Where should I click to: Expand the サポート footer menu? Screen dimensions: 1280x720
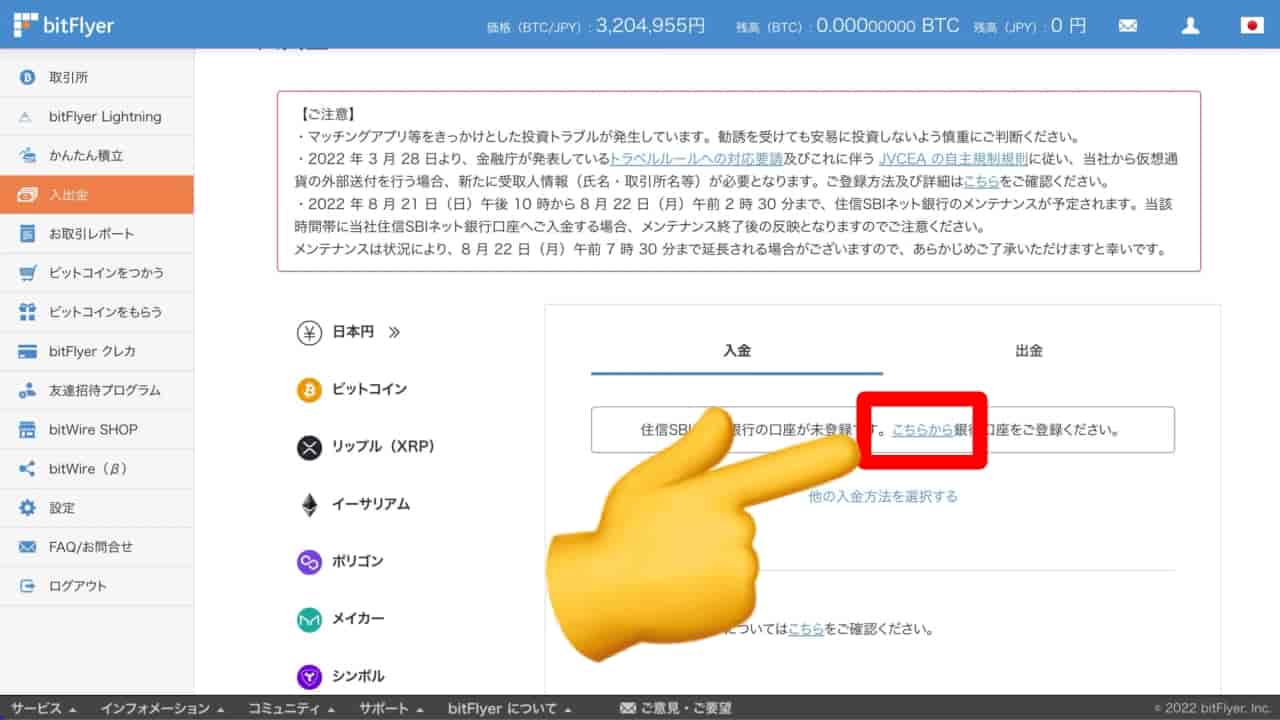point(391,708)
